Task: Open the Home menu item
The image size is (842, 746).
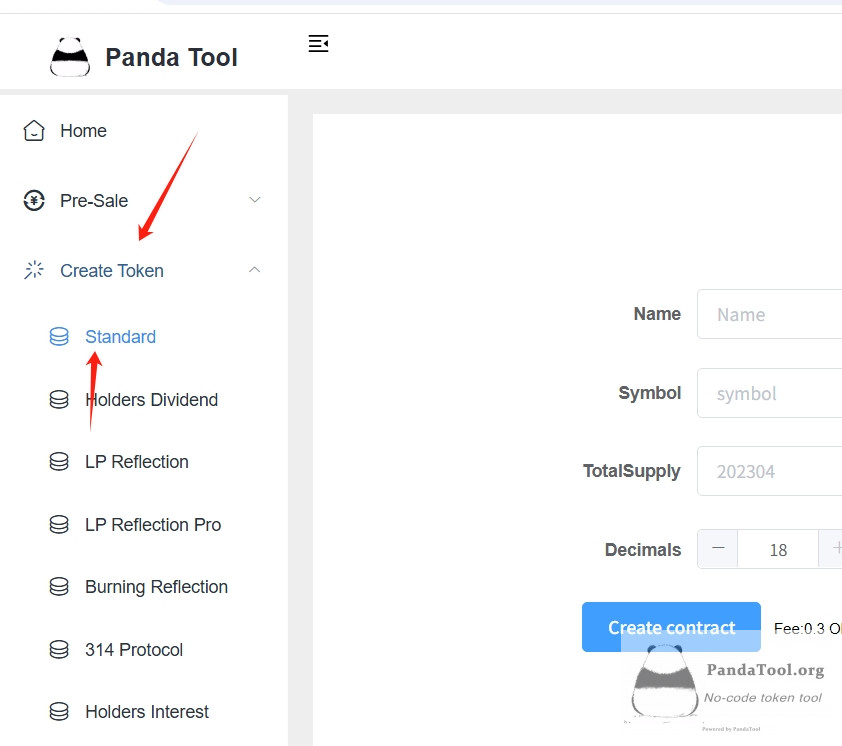Action: point(144,131)
